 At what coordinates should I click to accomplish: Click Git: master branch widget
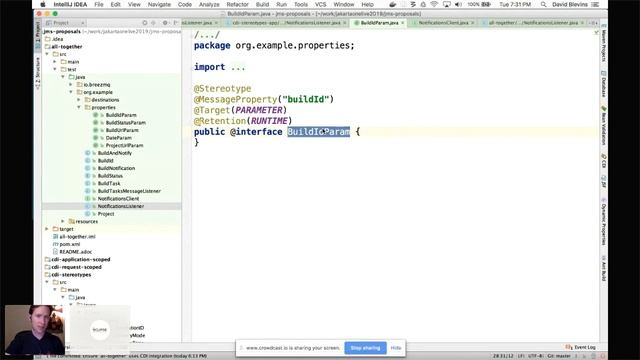click(559, 356)
